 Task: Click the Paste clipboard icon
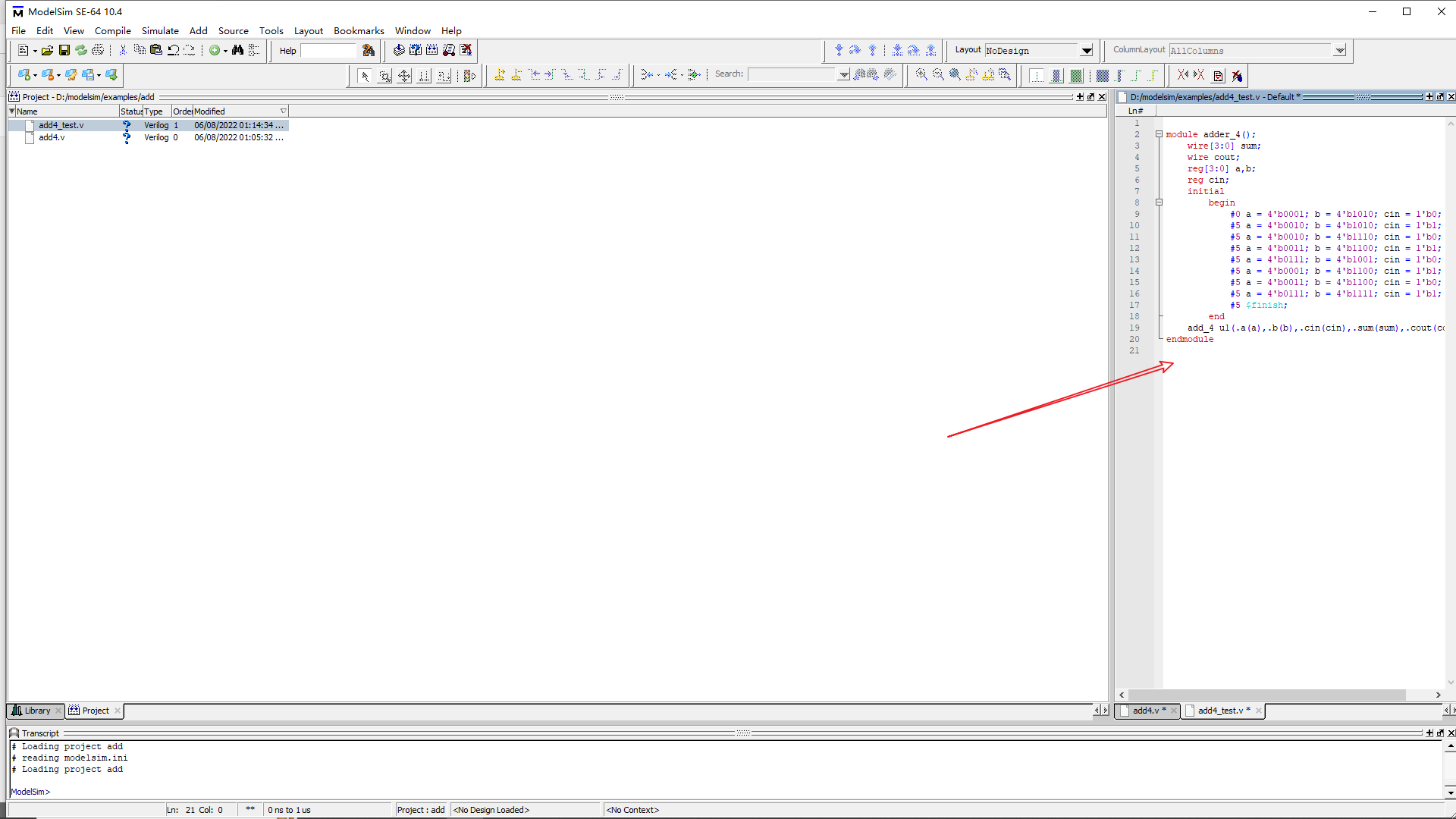[x=156, y=50]
